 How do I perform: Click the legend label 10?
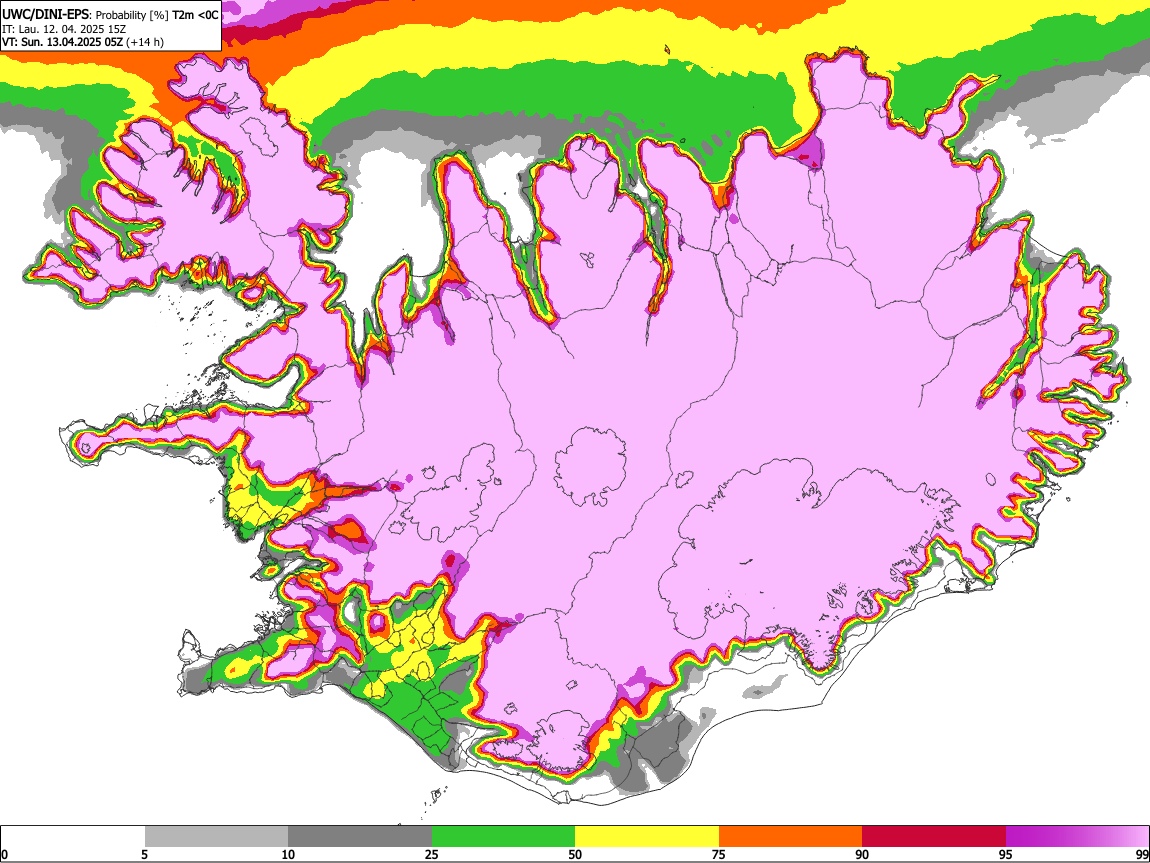288,854
